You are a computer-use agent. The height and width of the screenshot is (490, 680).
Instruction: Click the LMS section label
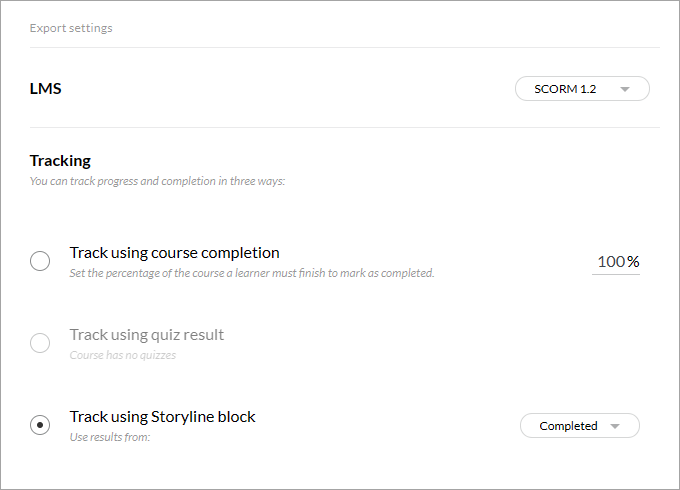46,89
